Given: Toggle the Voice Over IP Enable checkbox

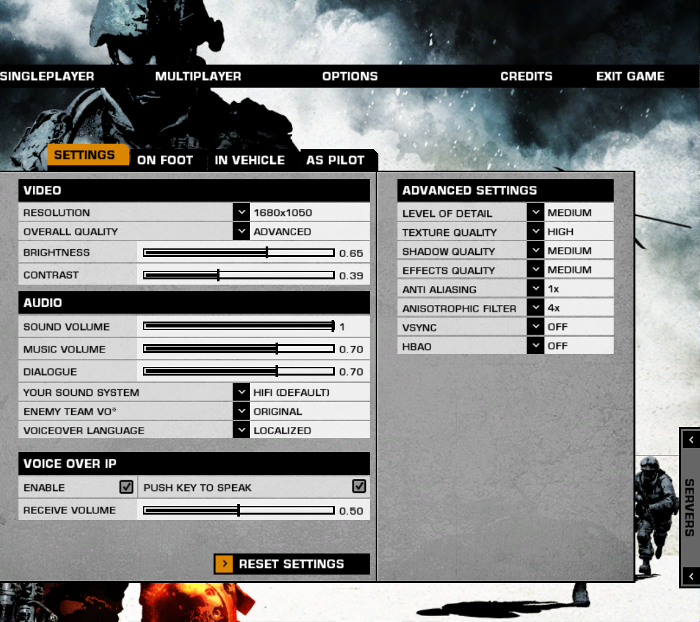Looking at the screenshot, I should coord(126,487).
